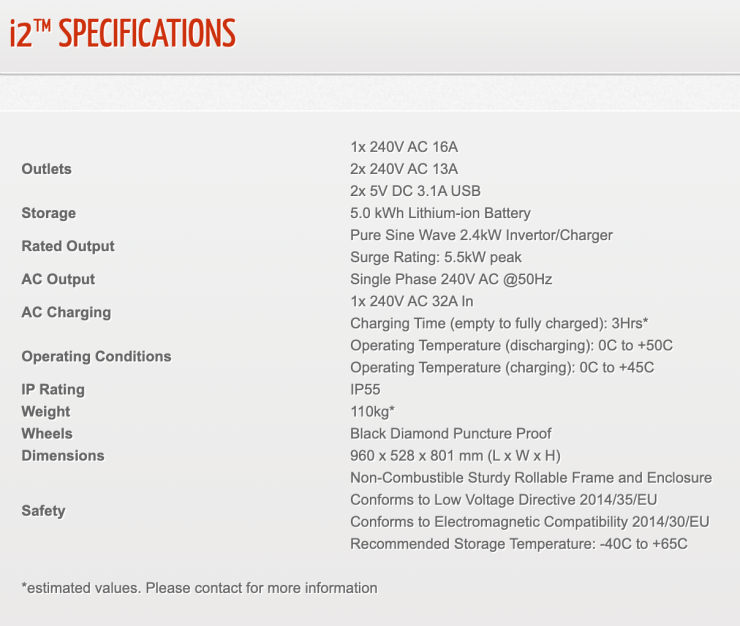Select the Safety label

click(x=43, y=510)
